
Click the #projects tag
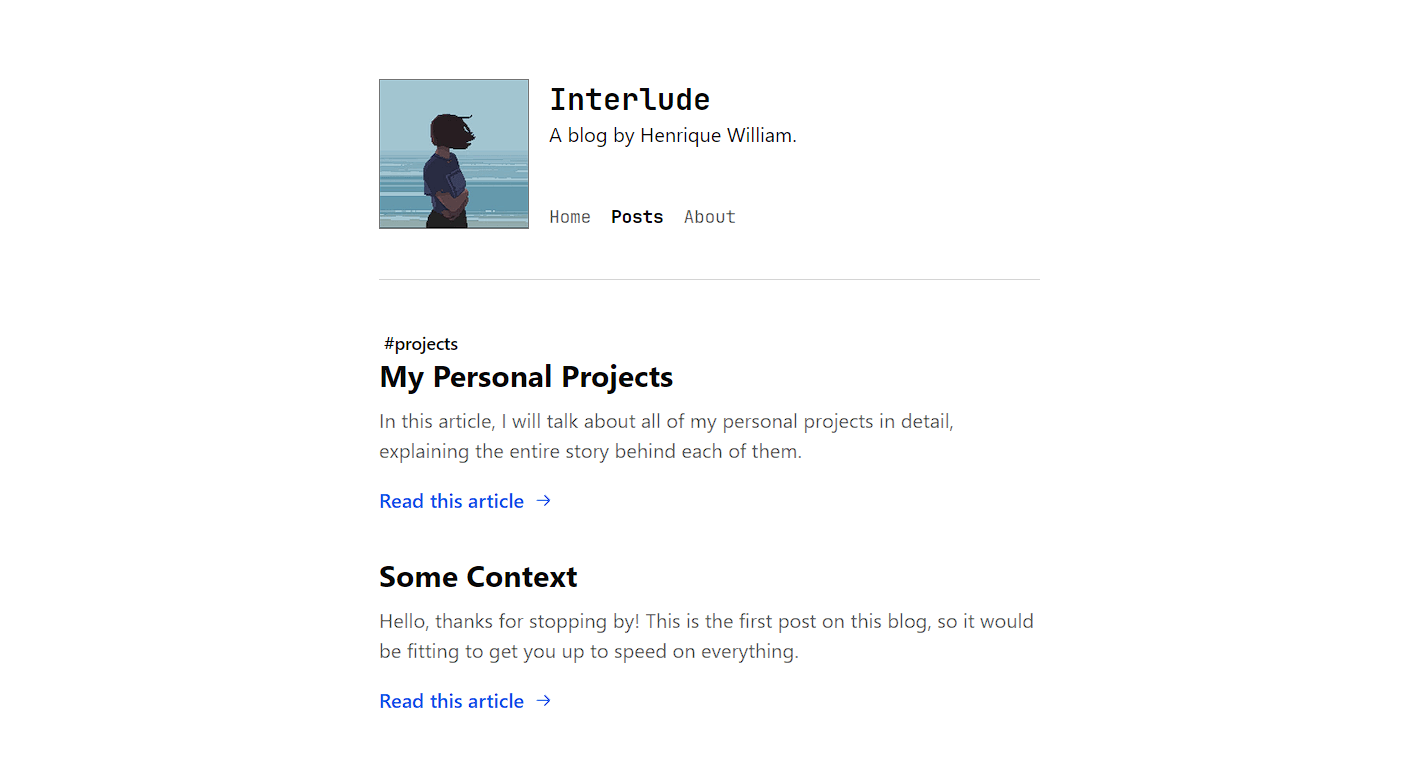point(421,344)
